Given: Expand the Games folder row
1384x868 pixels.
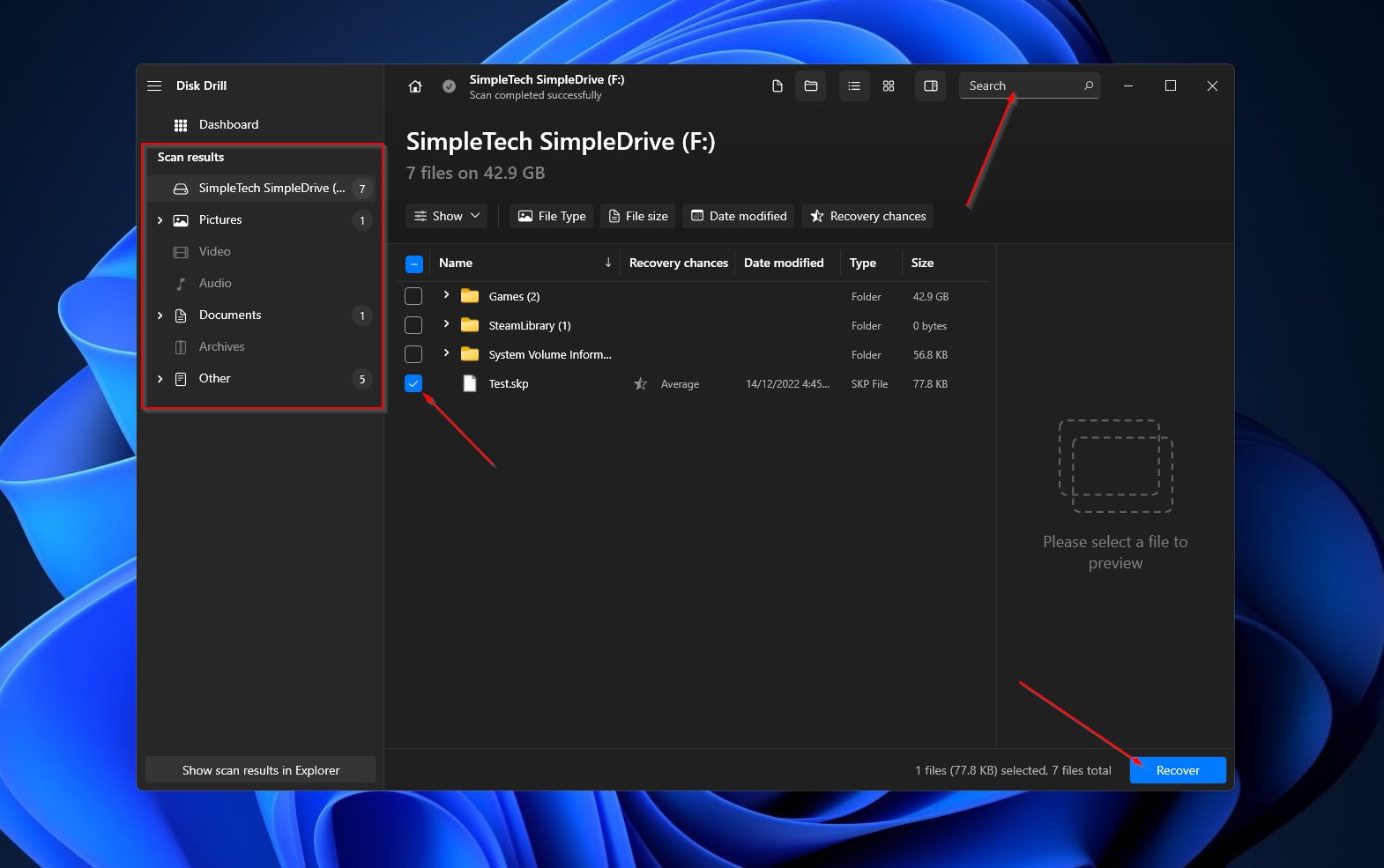Looking at the screenshot, I should tap(446, 295).
